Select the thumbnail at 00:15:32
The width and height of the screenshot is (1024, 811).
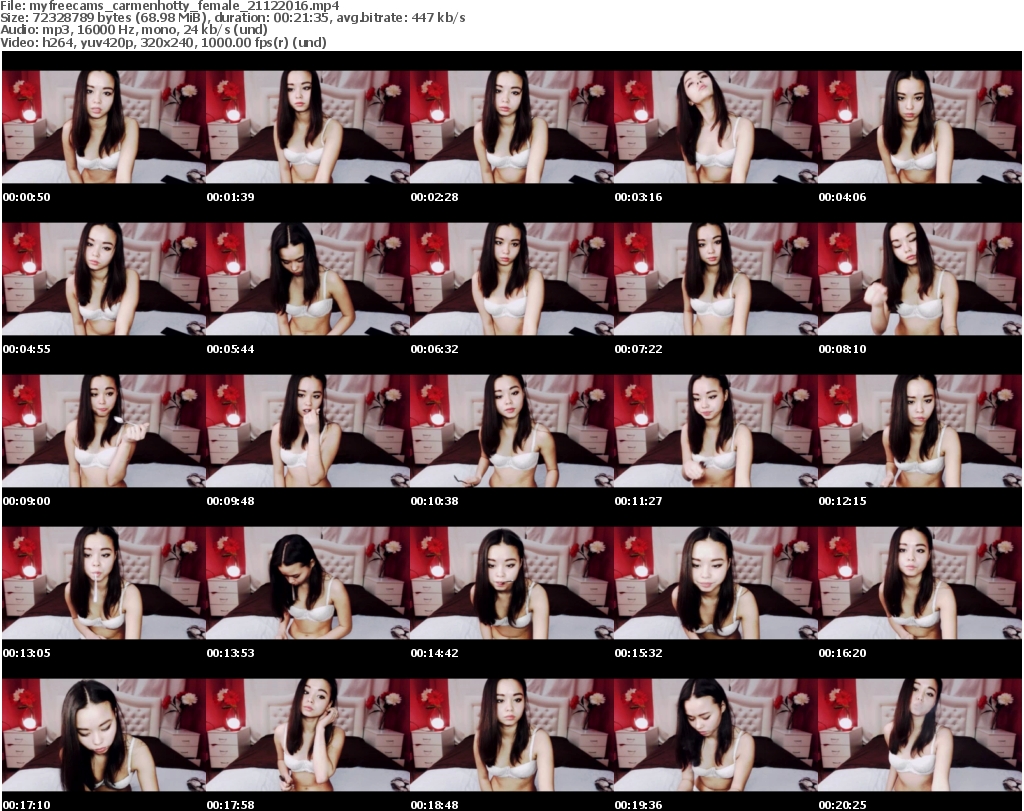pos(715,583)
